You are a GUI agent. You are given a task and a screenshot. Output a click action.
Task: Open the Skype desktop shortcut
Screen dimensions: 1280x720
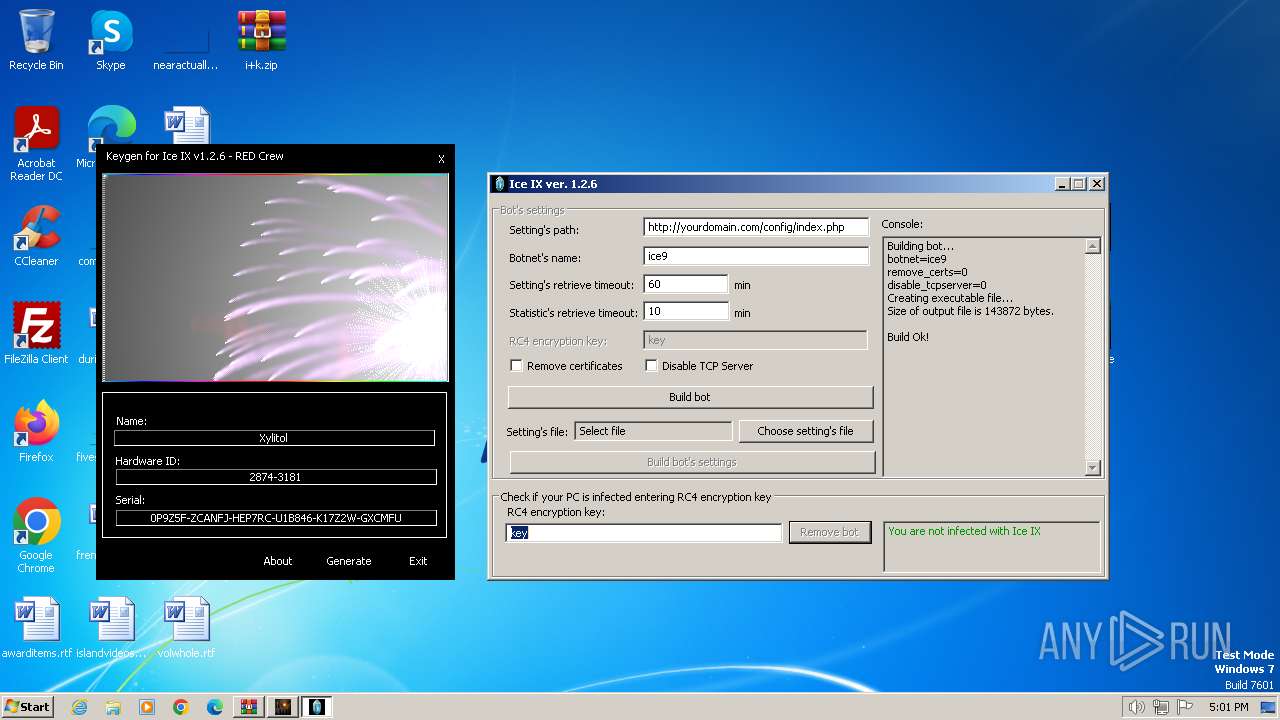point(110,40)
